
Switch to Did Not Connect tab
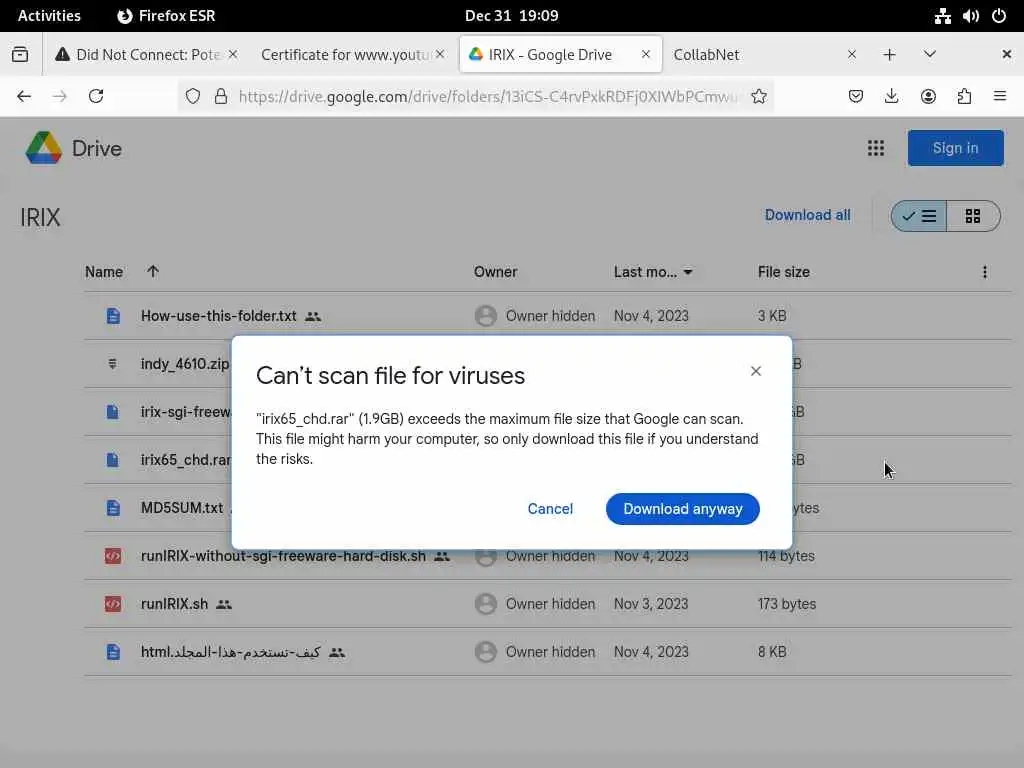[x=146, y=55]
